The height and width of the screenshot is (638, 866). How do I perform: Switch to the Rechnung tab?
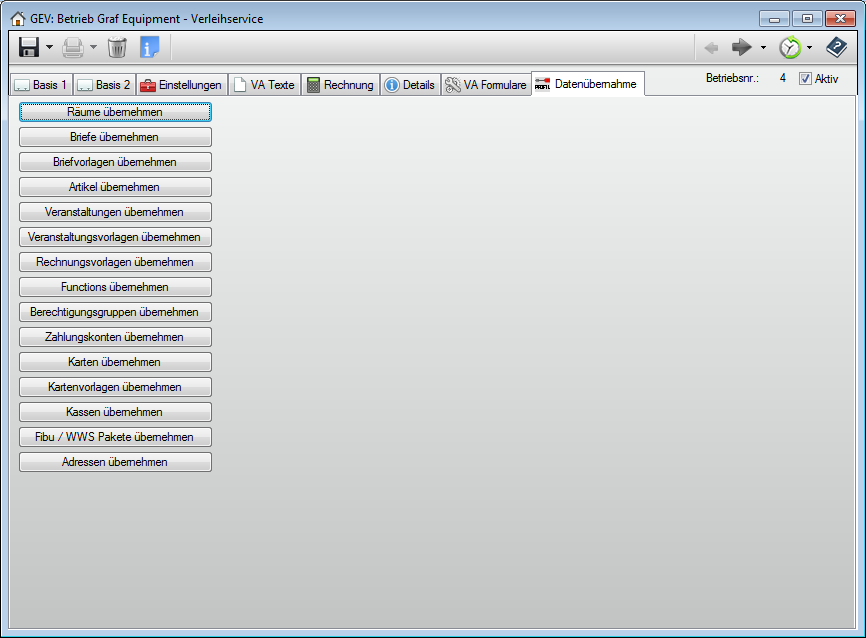click(340, 84)
